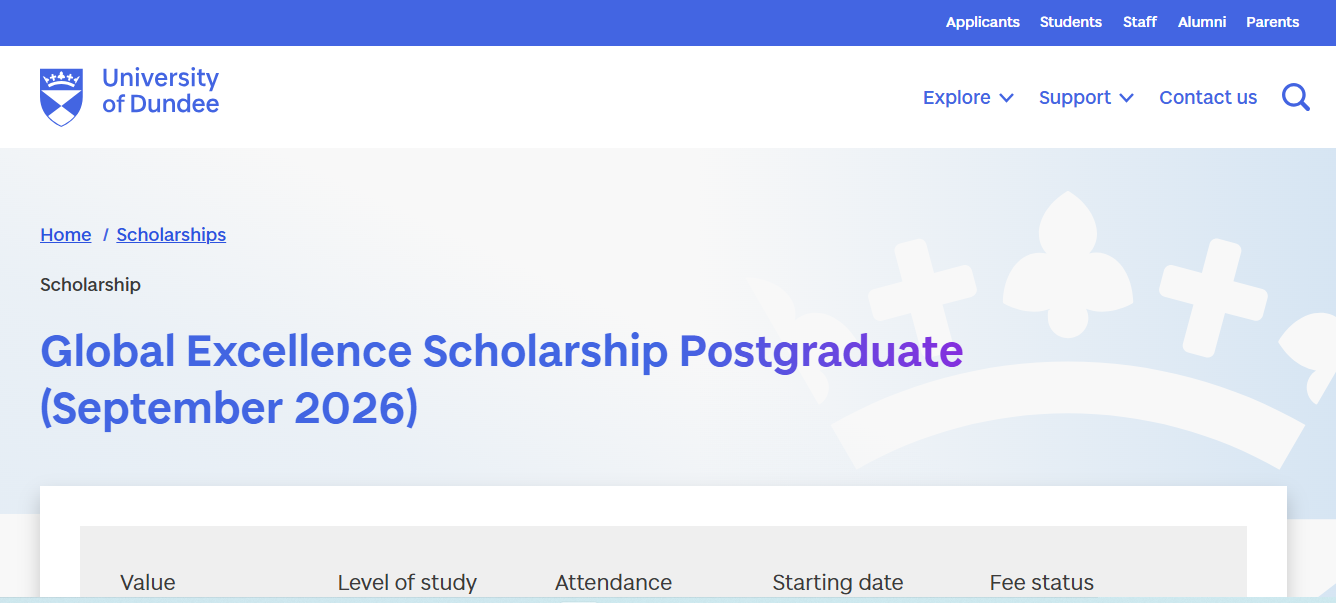Open the Scholarships breadcrumb link

point(170,234)
